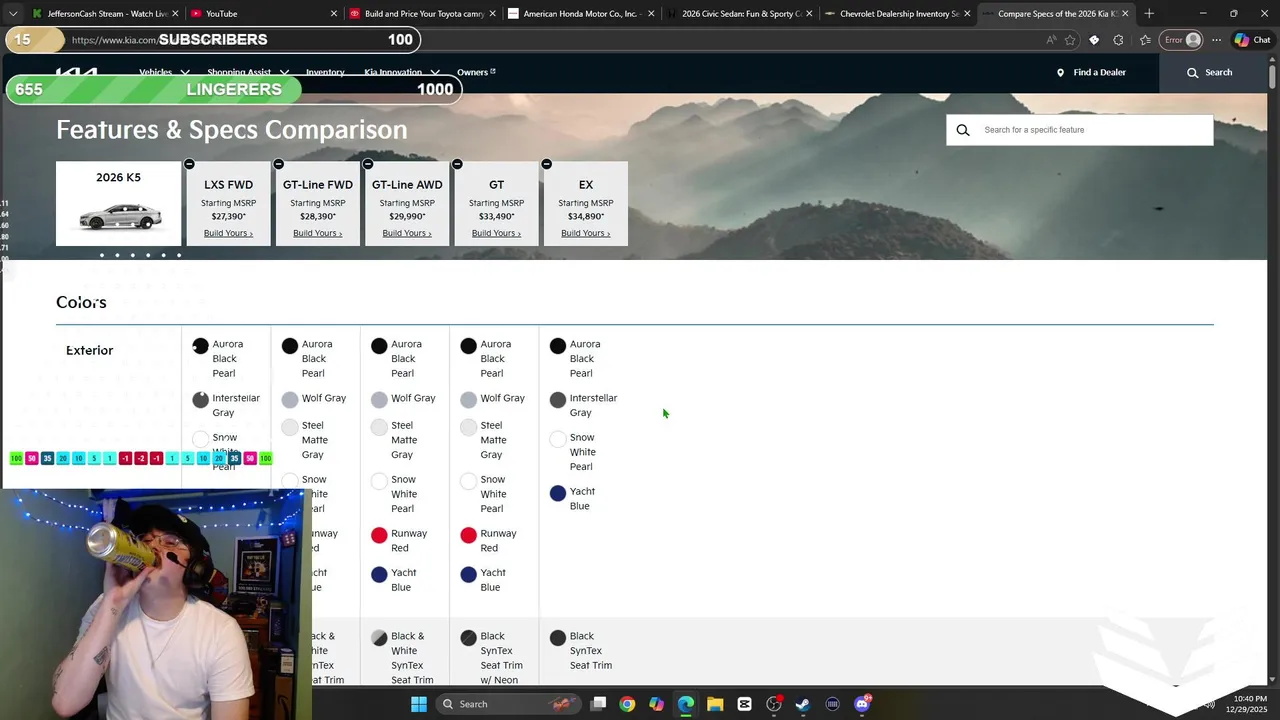Click the feature search magnifier icon
Viewport: 1280px width, 720px height.
pyautogui.click(x=963, y=130)
